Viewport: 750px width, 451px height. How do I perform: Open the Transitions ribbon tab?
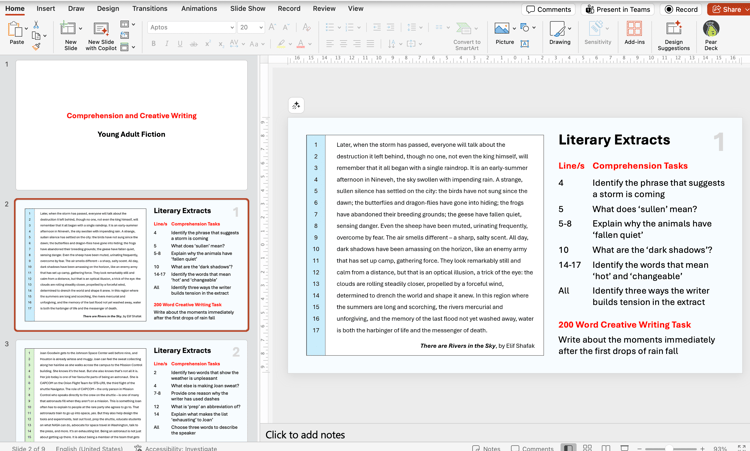click(149, 8)
